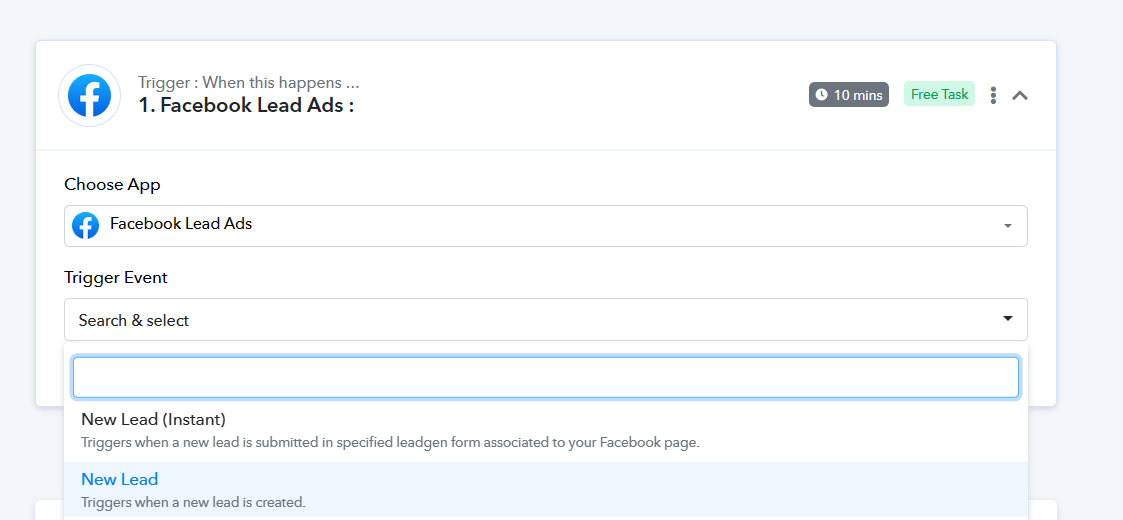This screenshot has height=520, width=1123.
Task: Click the 'Trigger Event' field label
Action: click(x=116, y=277)
